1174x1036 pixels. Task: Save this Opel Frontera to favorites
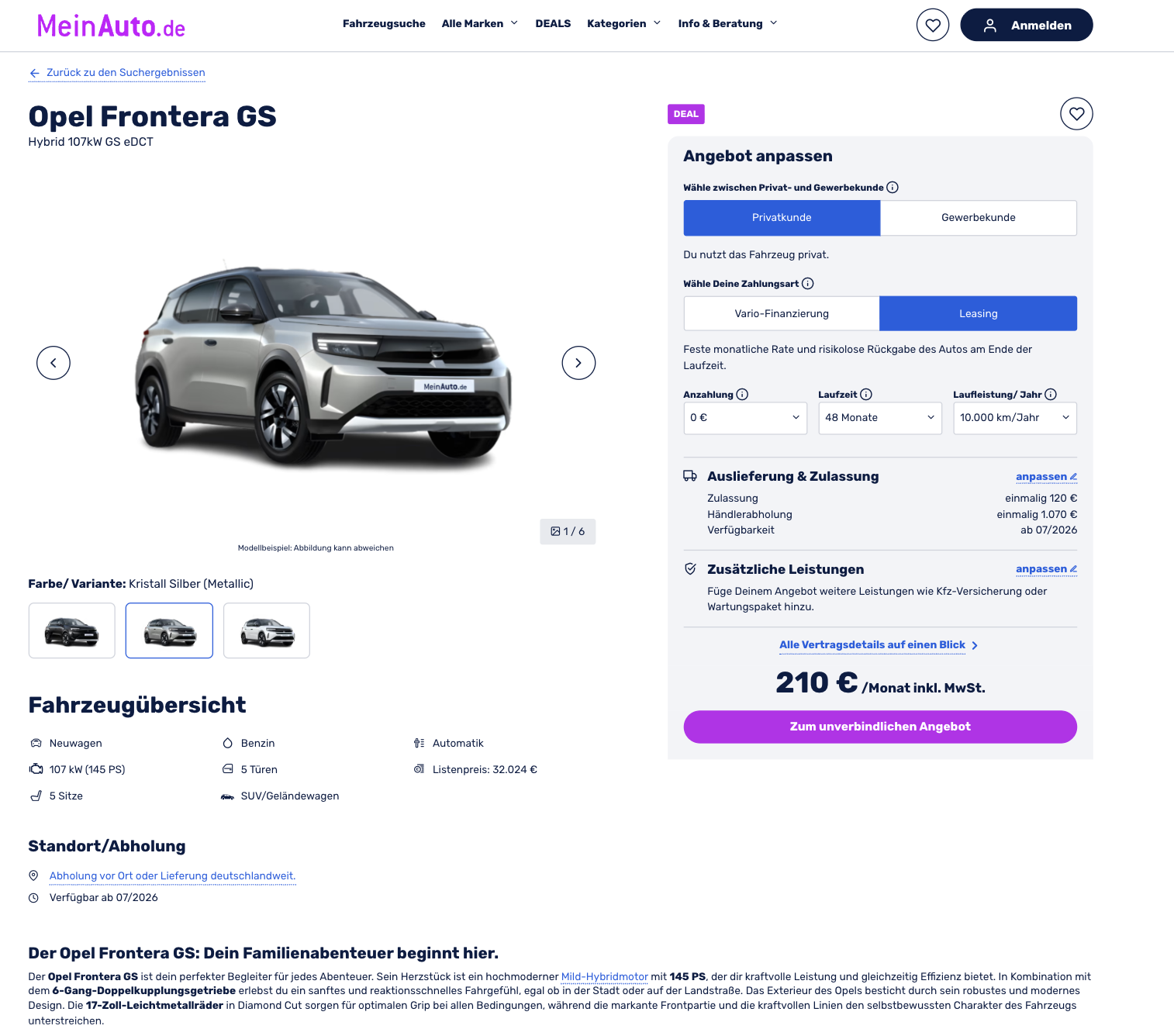pos(1076,114)
